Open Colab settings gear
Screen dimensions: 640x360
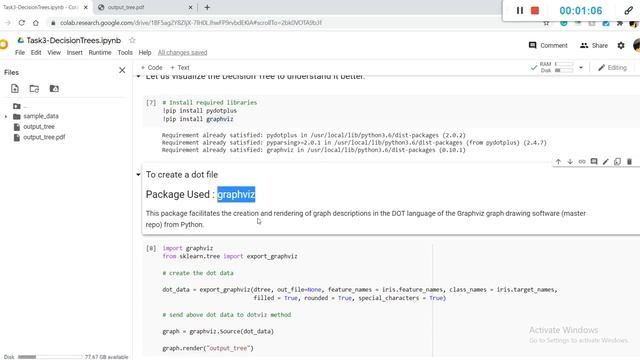(621, 45)
